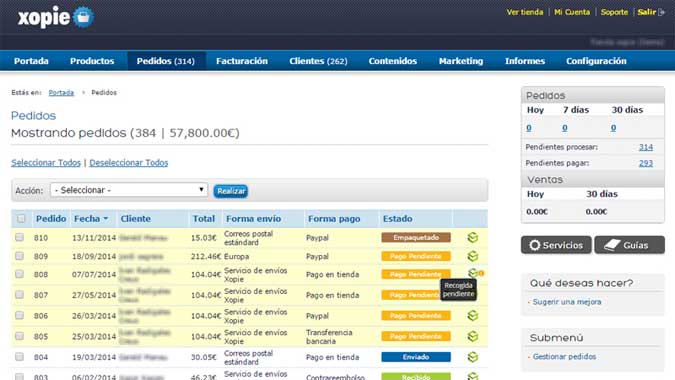
Task: Click Sugerir una mejora link
Action: 567,302
